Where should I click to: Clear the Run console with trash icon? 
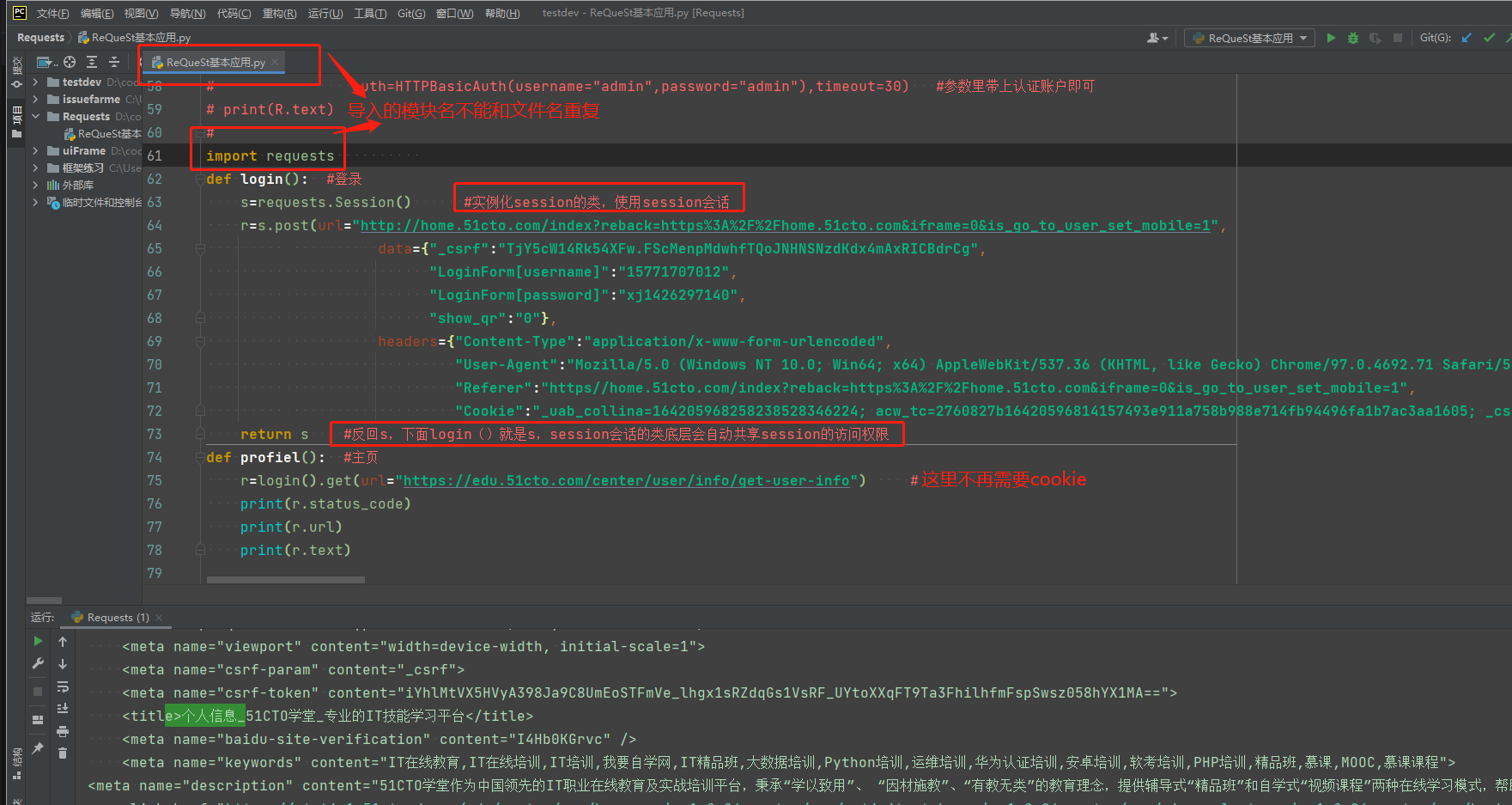pos(63,753)
